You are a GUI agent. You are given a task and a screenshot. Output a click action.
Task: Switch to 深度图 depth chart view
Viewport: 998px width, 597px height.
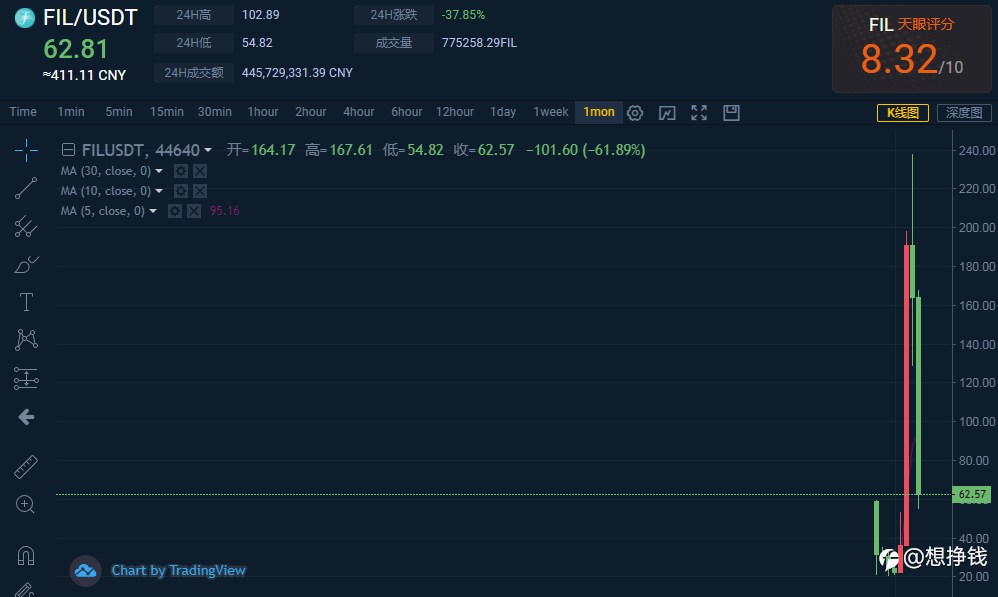click(x=964, y=113)
